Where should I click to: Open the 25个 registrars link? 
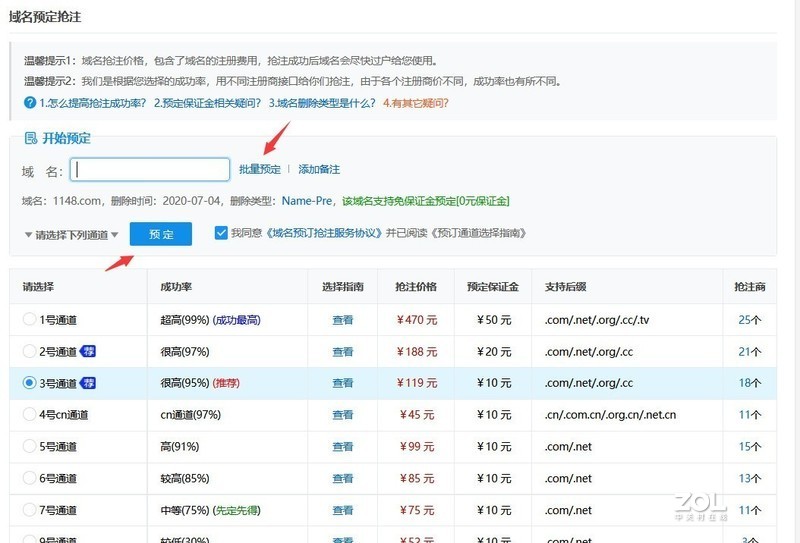click(x=749, y=320)
